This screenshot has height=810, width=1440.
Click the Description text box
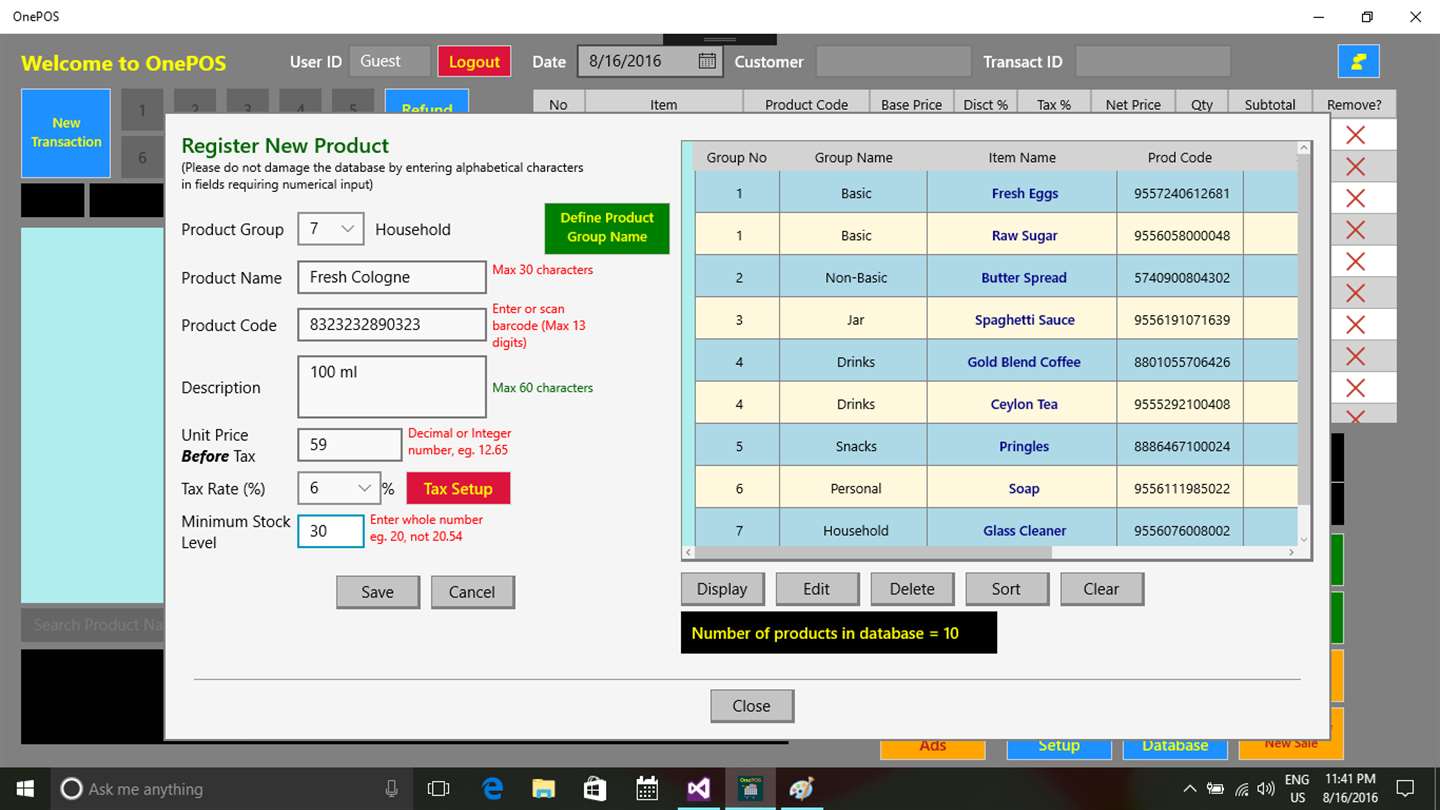[392, 387]
